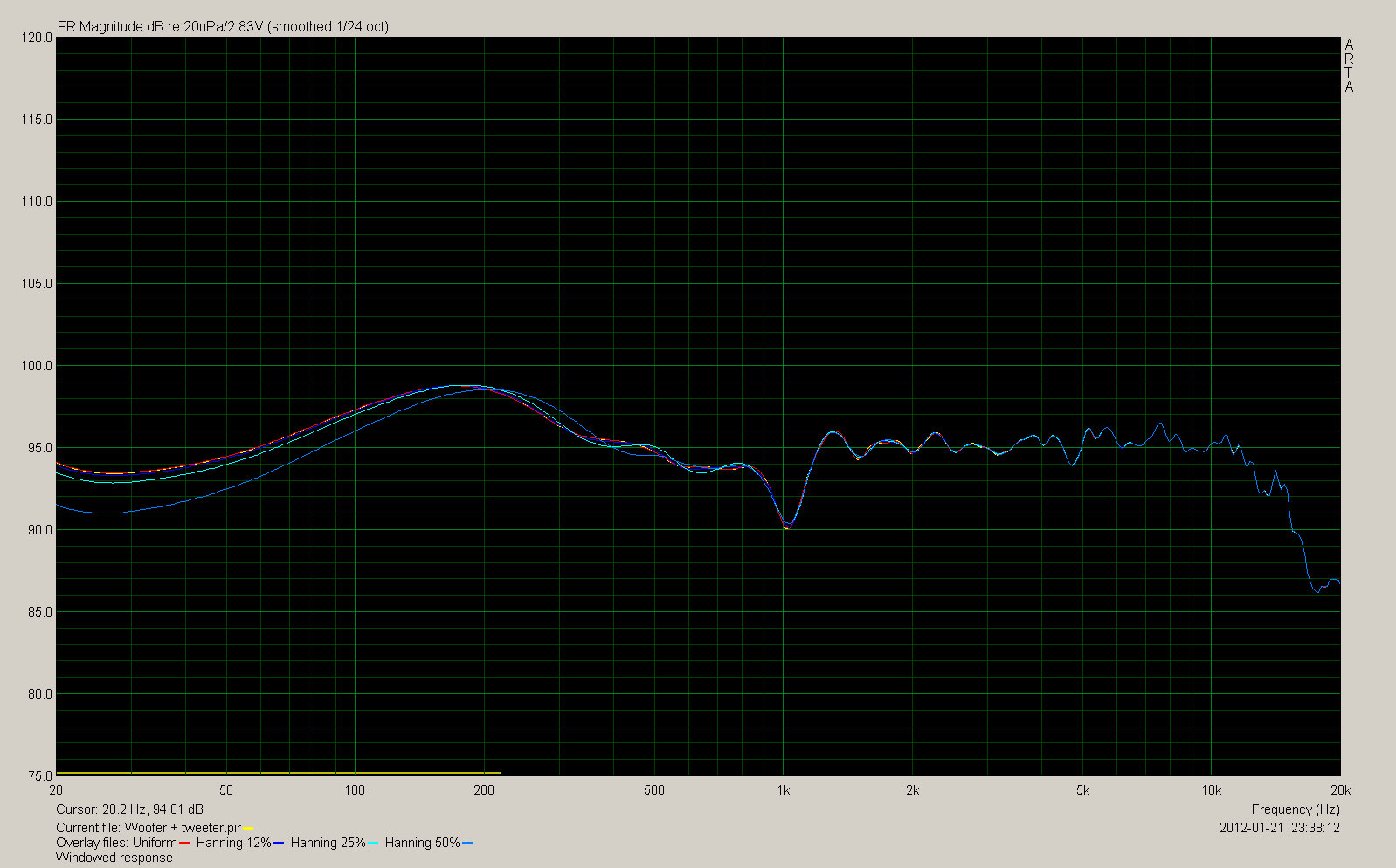Click the 'Cursor: 20.2 Hz, 94.01 dB' readout
1396x868 pixels.
[x=129, y=809]
